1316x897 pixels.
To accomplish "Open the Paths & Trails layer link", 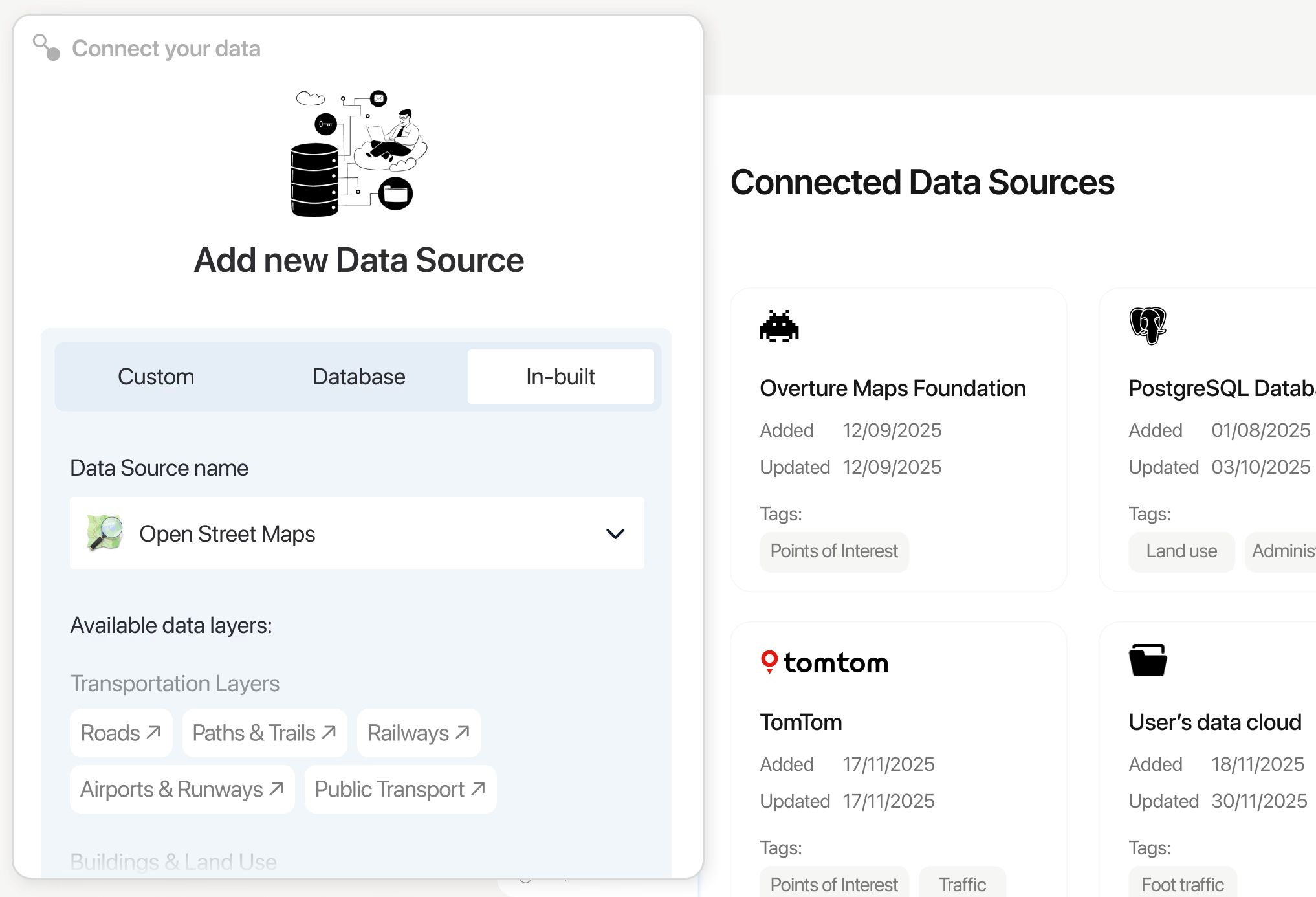I will tap(264, 733).
